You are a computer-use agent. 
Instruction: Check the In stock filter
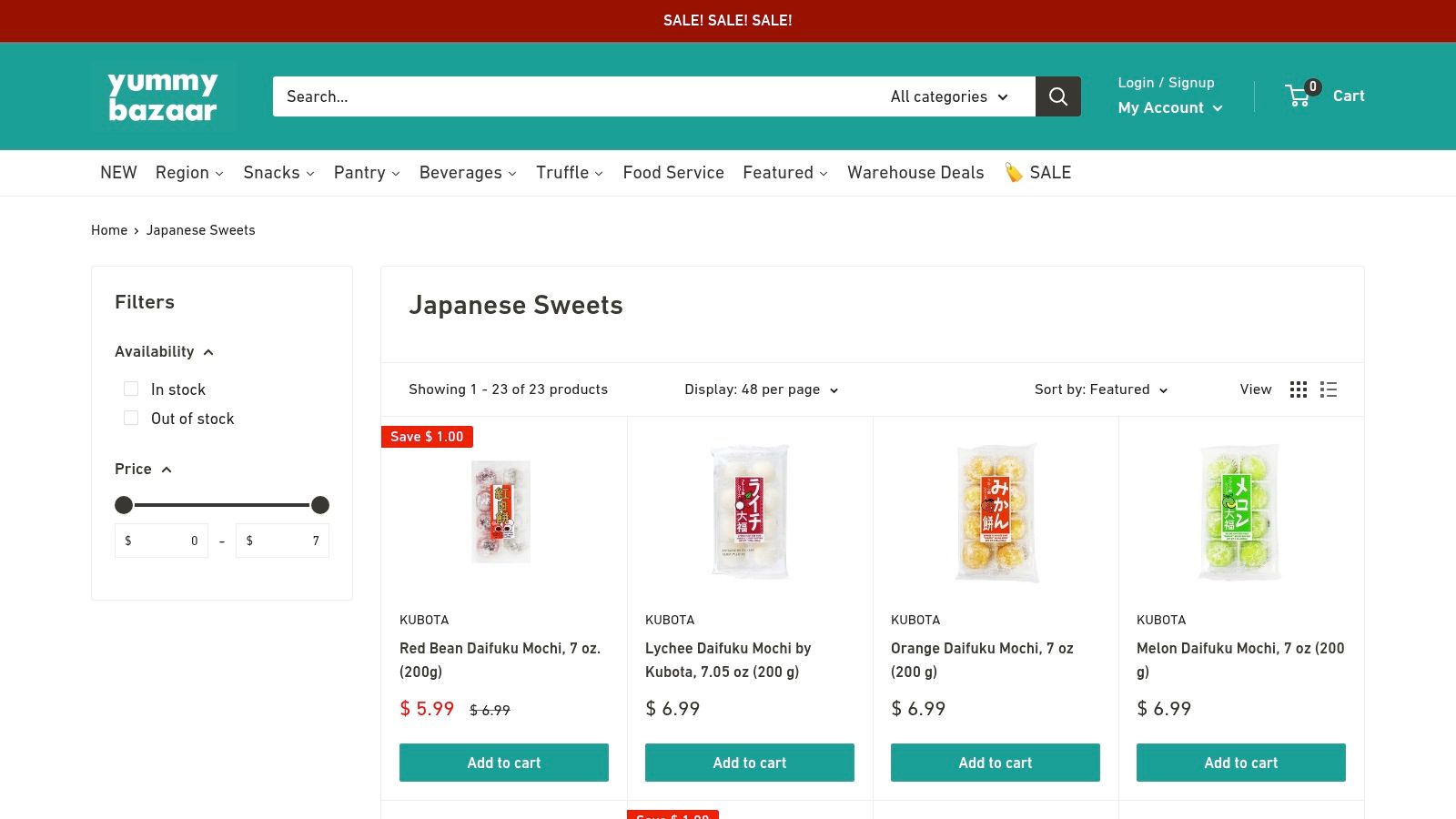click(x=131, y=389)
